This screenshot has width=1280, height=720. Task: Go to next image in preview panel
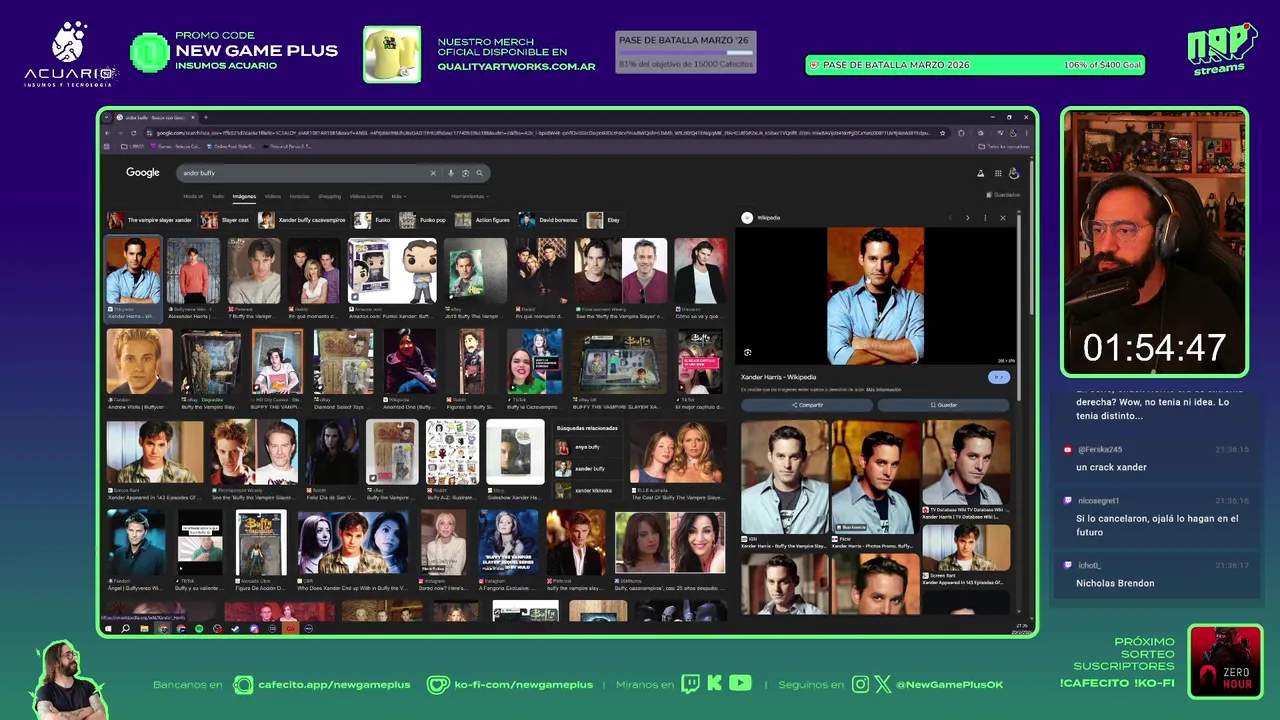(x=967, y=218)
